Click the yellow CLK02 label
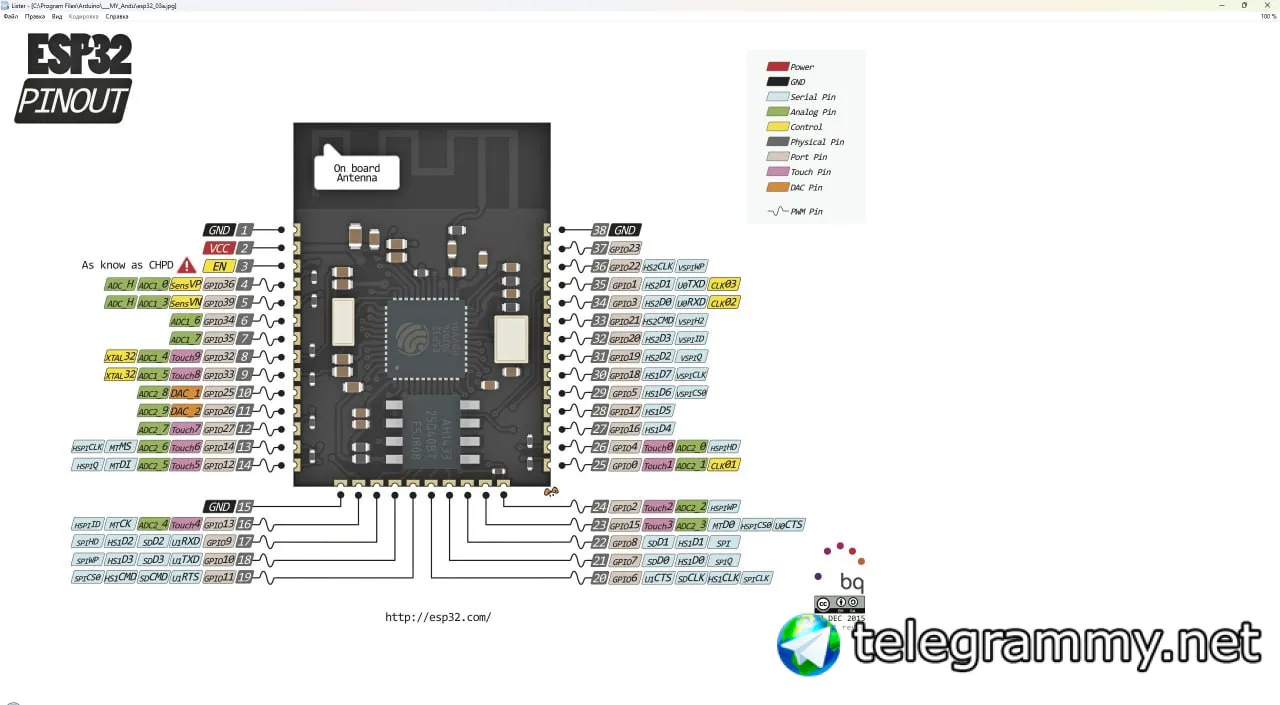Image resolution: width=1280 pixels, height=705 pixels. click(724, 302)
